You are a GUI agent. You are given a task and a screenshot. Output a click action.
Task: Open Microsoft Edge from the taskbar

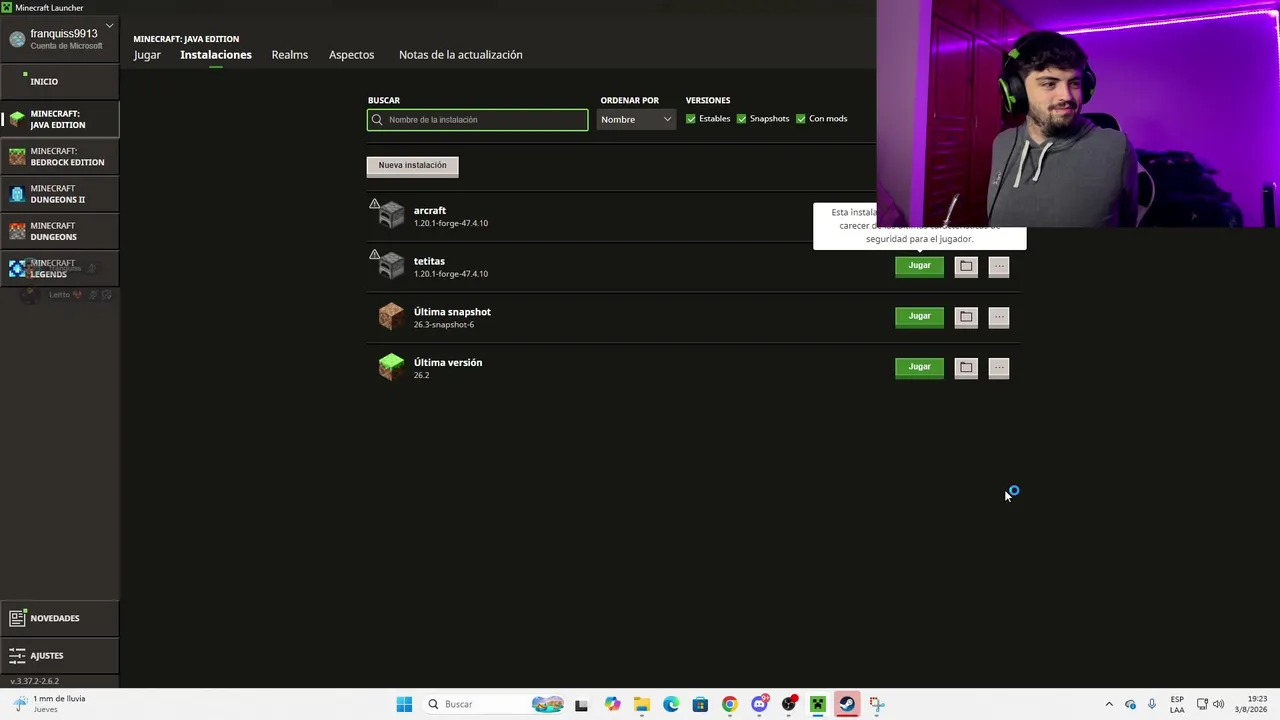point(671,704)
